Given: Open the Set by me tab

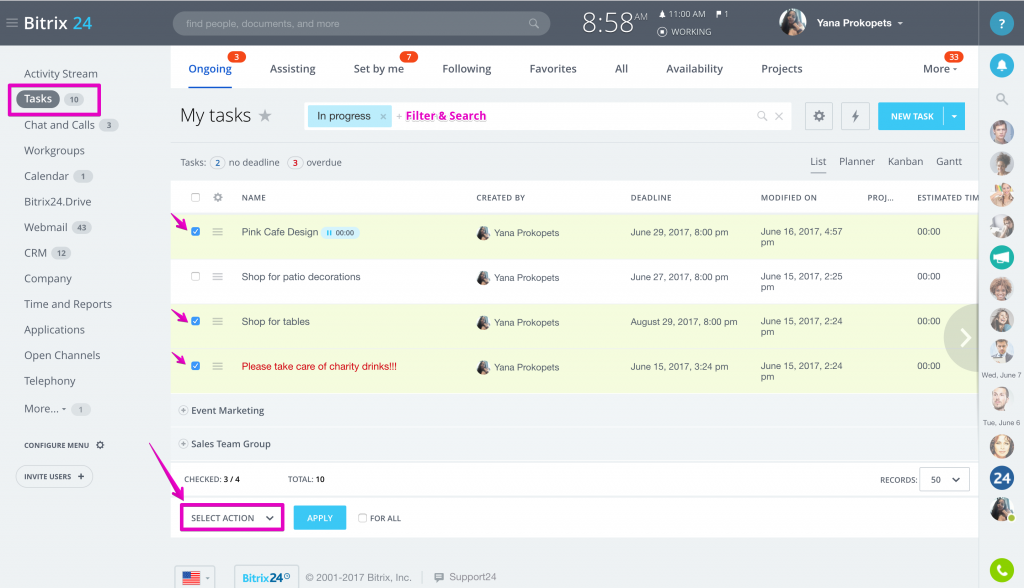Looking at the screenshot, I should click(379, 69).
